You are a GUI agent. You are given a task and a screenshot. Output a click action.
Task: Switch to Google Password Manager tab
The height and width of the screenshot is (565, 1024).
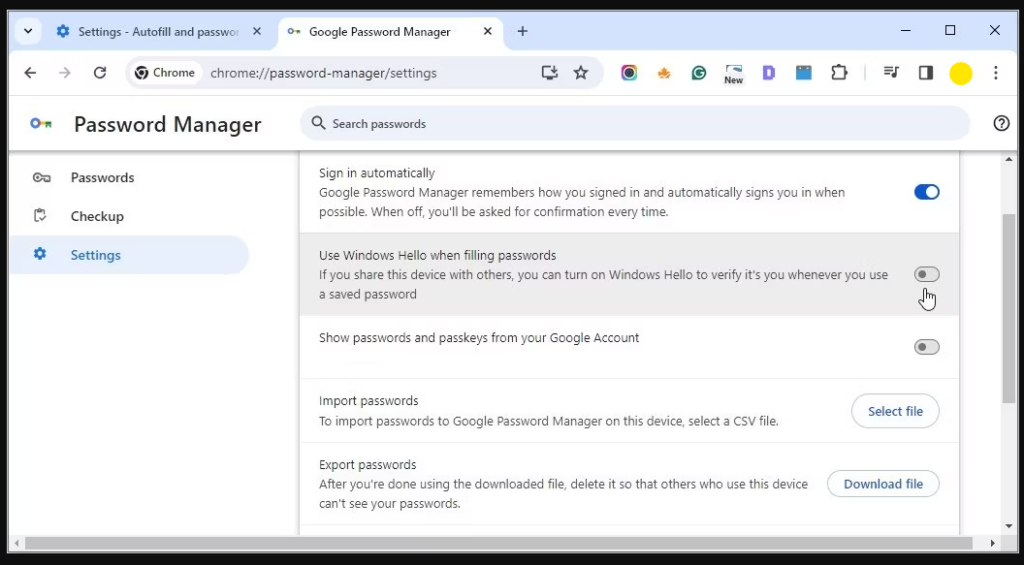pos(391,31)
